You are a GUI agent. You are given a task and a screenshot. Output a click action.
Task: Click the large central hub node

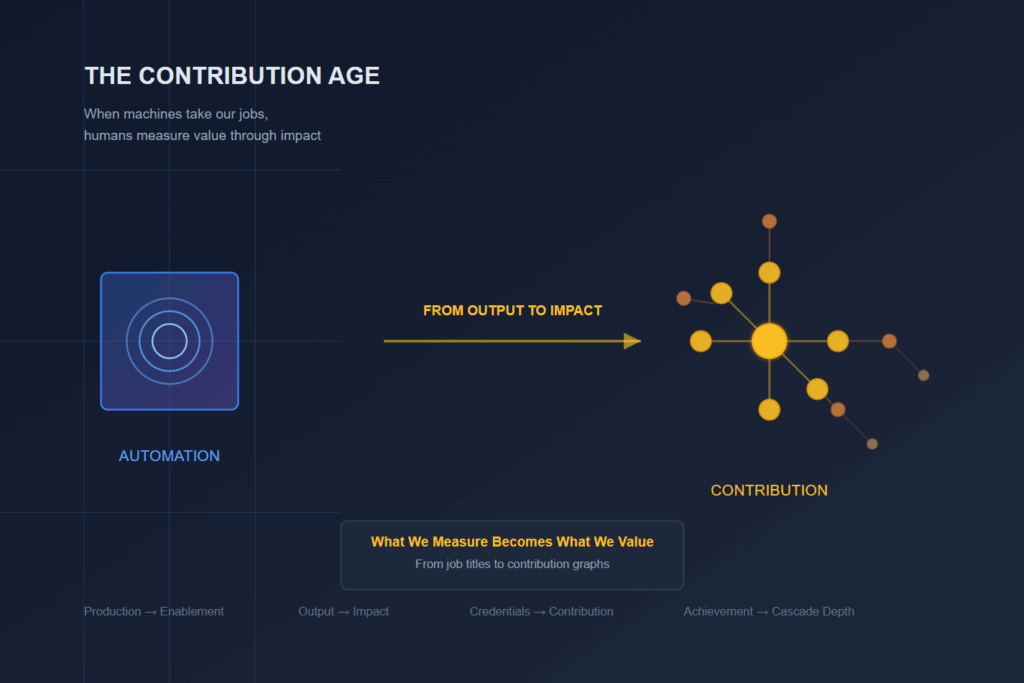(769, 341)
